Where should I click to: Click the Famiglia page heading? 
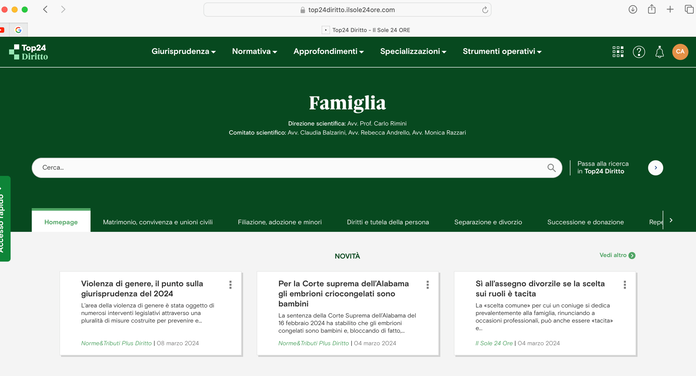(x=347, y=103)
